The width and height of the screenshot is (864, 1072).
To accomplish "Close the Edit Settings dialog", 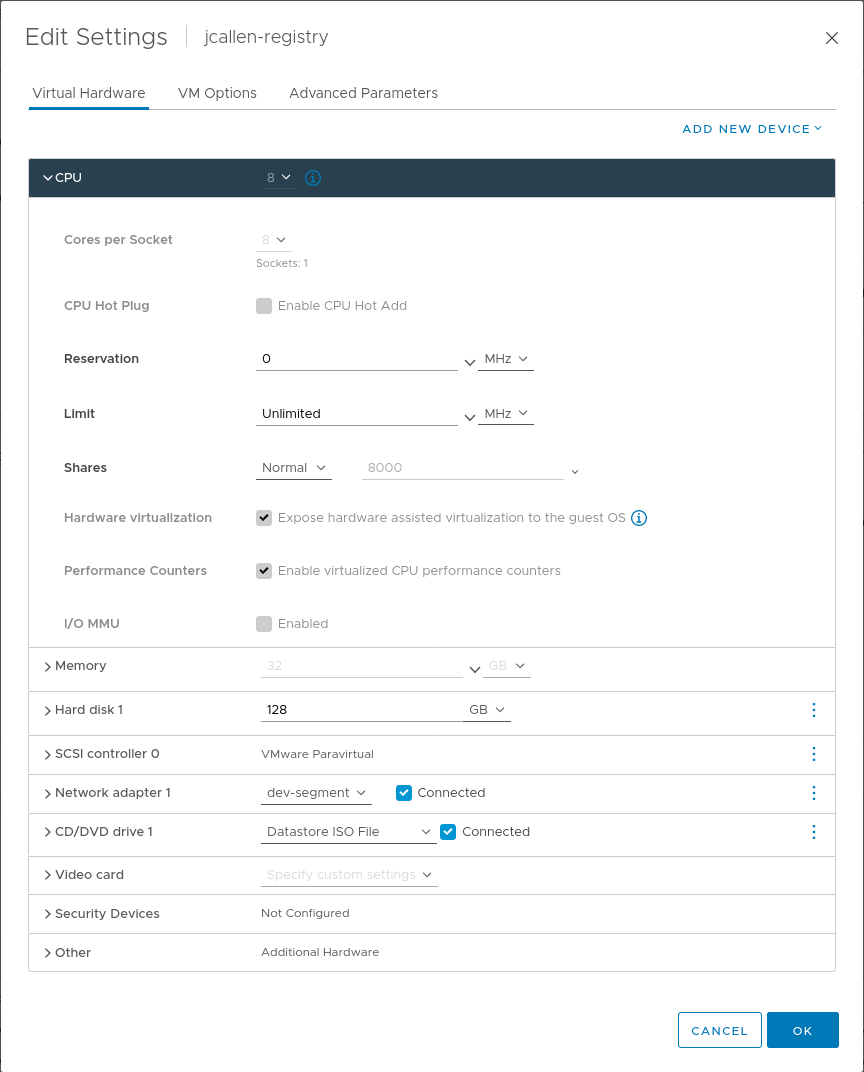I will [x=831, y=38].
